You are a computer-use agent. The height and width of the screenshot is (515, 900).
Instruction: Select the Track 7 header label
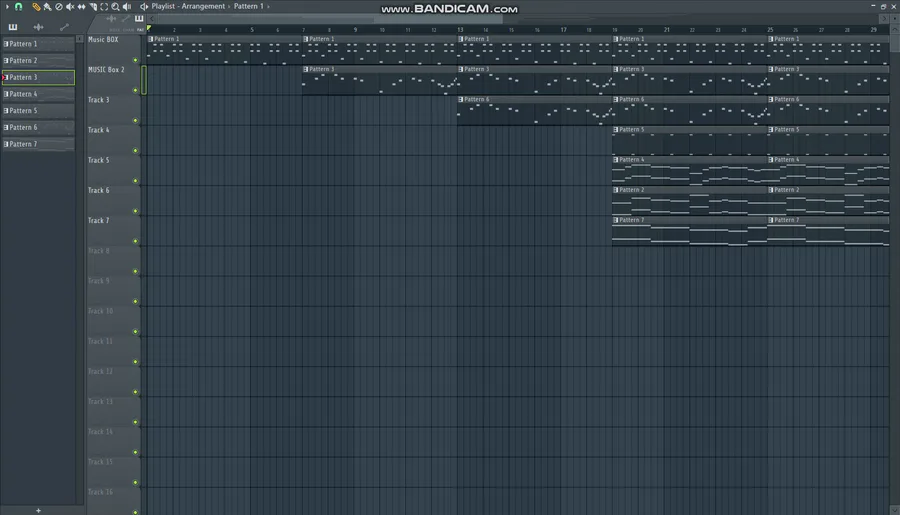99,220
